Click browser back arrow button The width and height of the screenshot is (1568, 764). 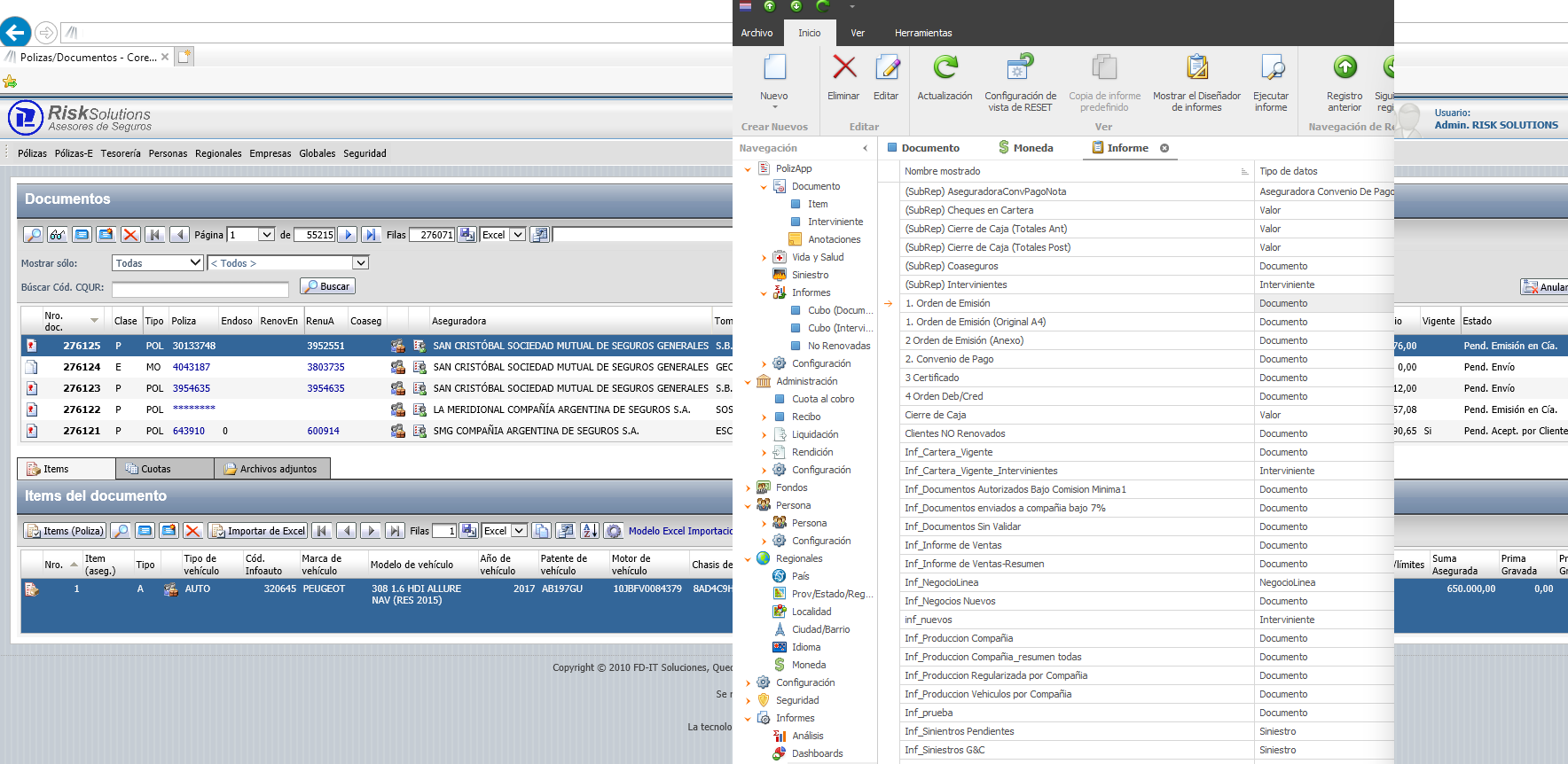(15, 33)
